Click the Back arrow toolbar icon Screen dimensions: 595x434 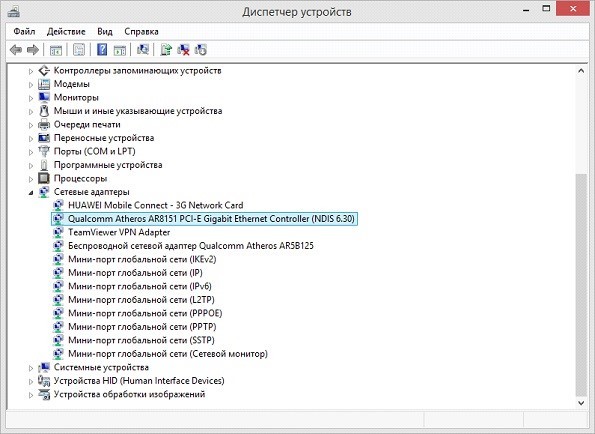[x=16, y=50]
